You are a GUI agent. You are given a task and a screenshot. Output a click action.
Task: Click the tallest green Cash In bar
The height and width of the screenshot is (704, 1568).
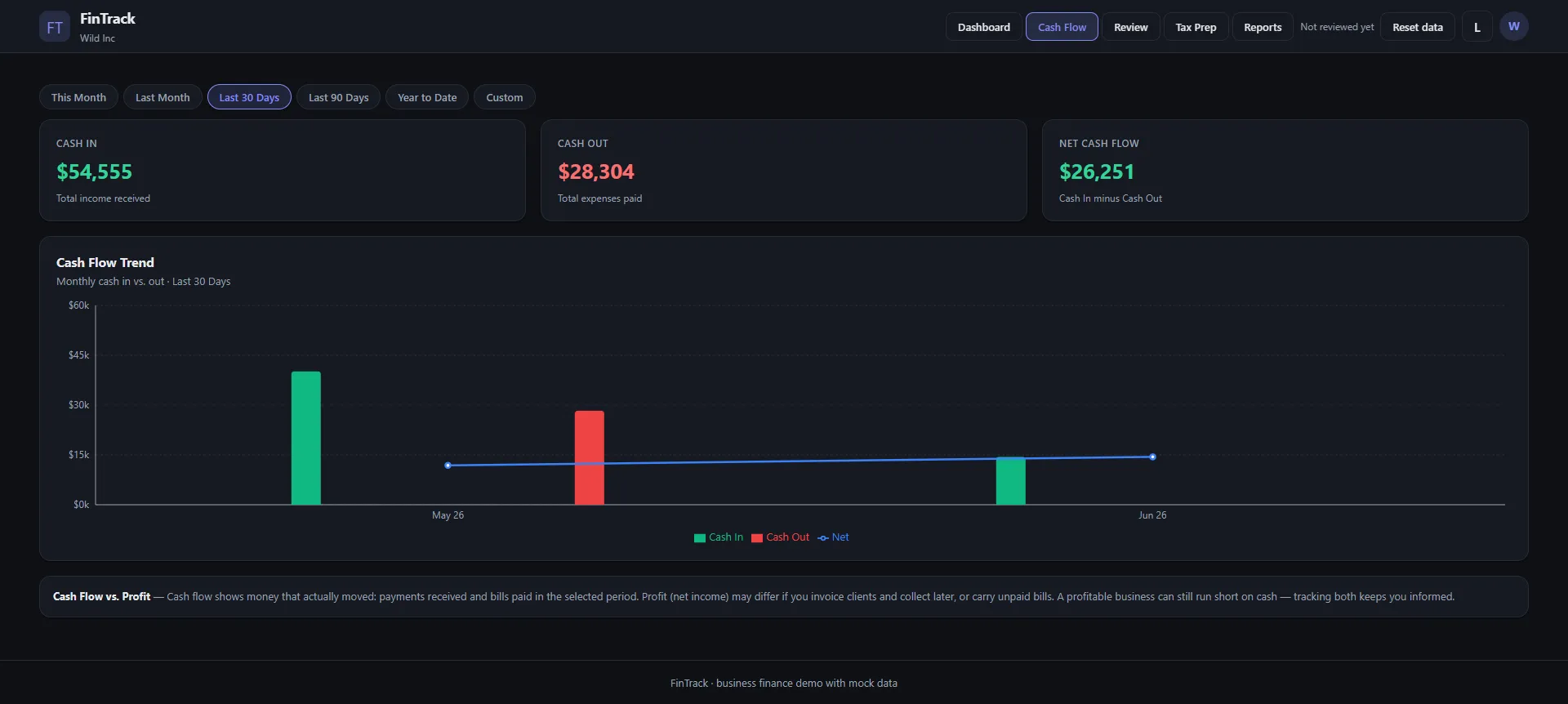(x=305, y=438)
